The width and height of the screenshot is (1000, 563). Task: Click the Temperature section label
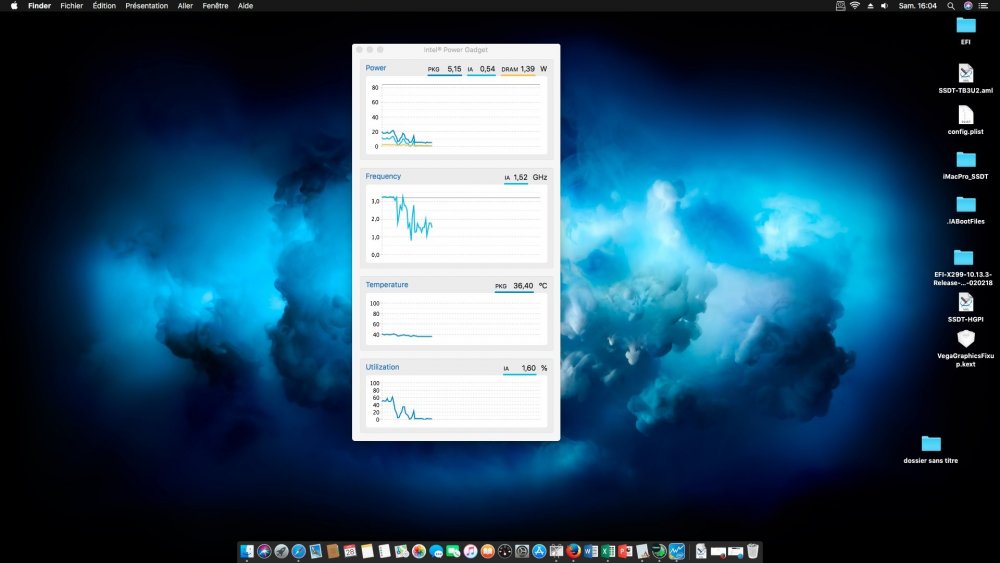pos(386,284)
